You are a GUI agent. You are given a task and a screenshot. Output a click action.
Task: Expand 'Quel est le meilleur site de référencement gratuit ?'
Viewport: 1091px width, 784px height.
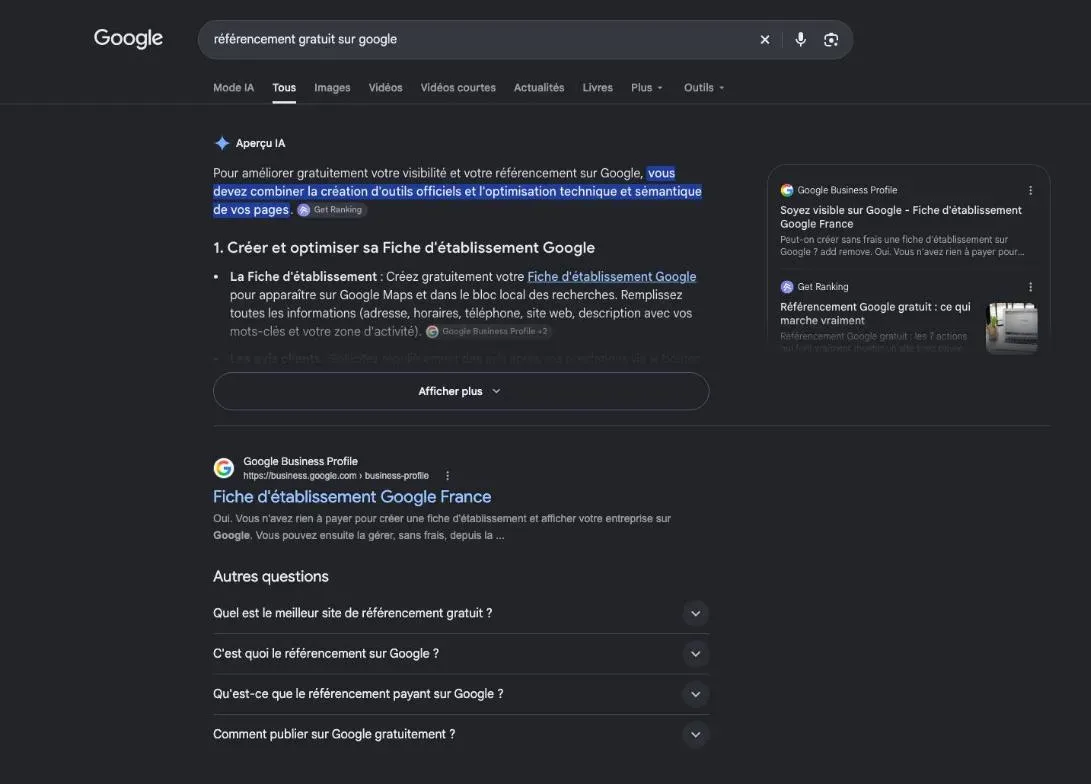pos(461,613)
